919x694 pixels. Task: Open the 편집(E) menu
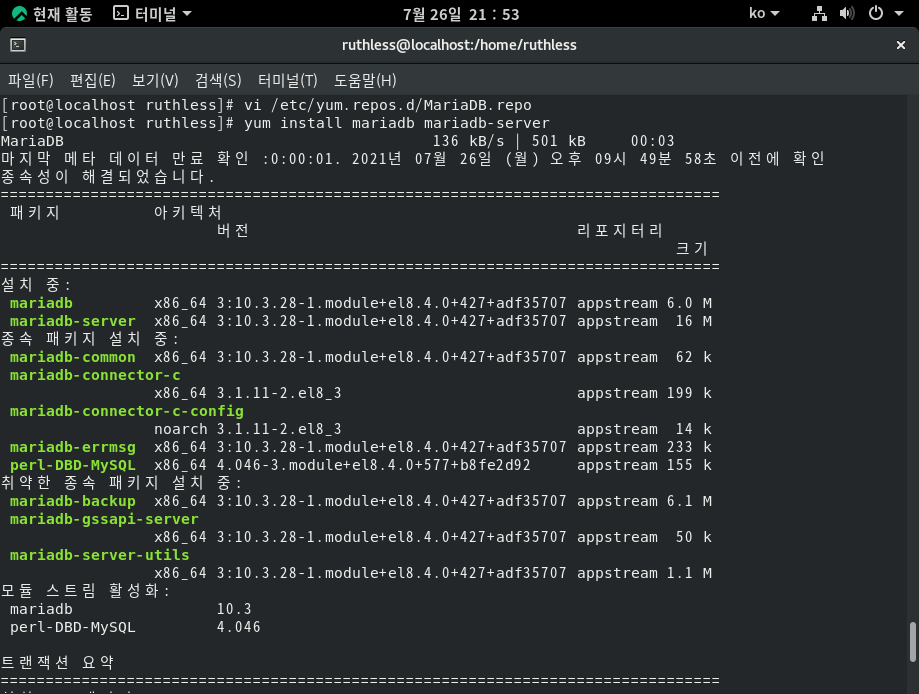(93, 80)
